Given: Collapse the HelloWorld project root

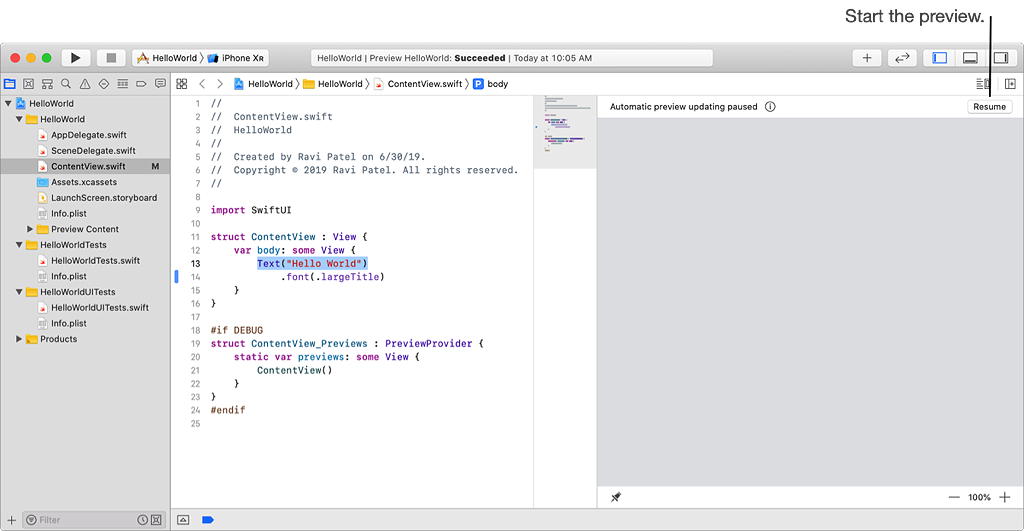Looking at the screenshot, I should click(x=8, y=103).
